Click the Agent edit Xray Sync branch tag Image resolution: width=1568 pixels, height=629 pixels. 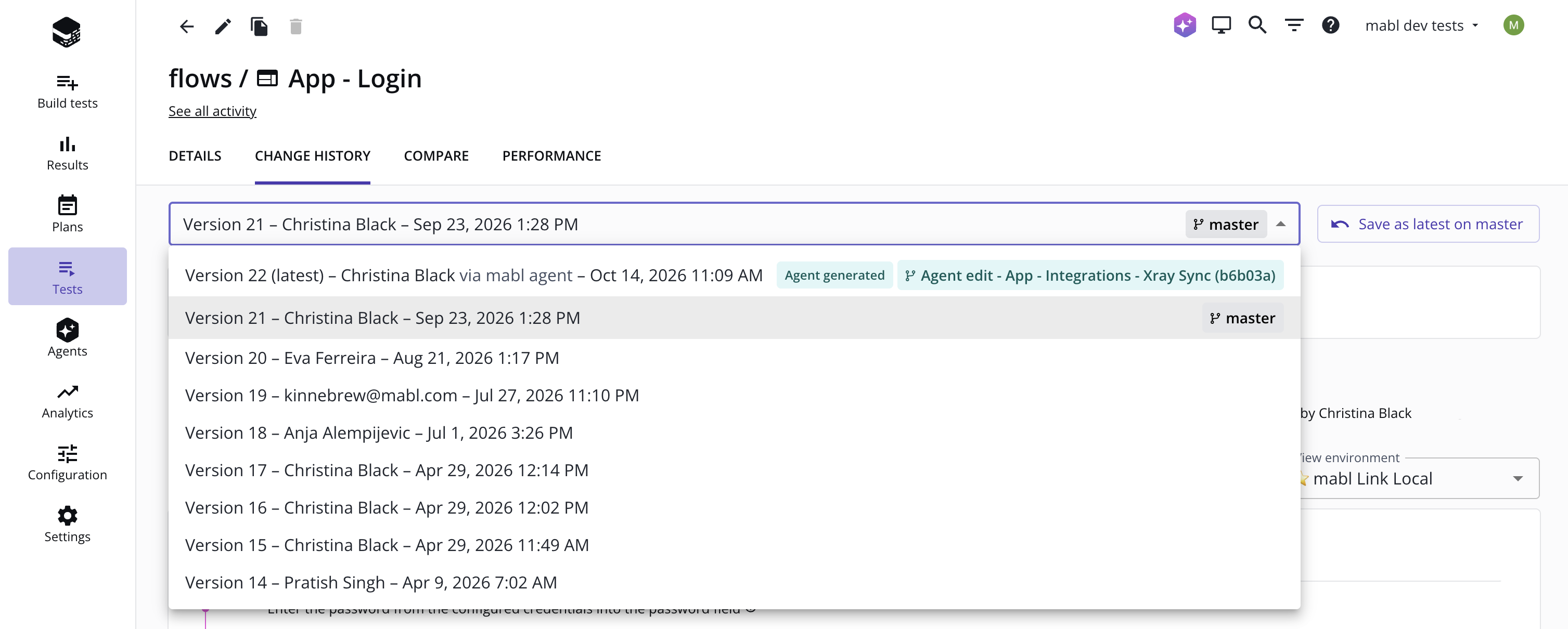tap(1089, 276)
